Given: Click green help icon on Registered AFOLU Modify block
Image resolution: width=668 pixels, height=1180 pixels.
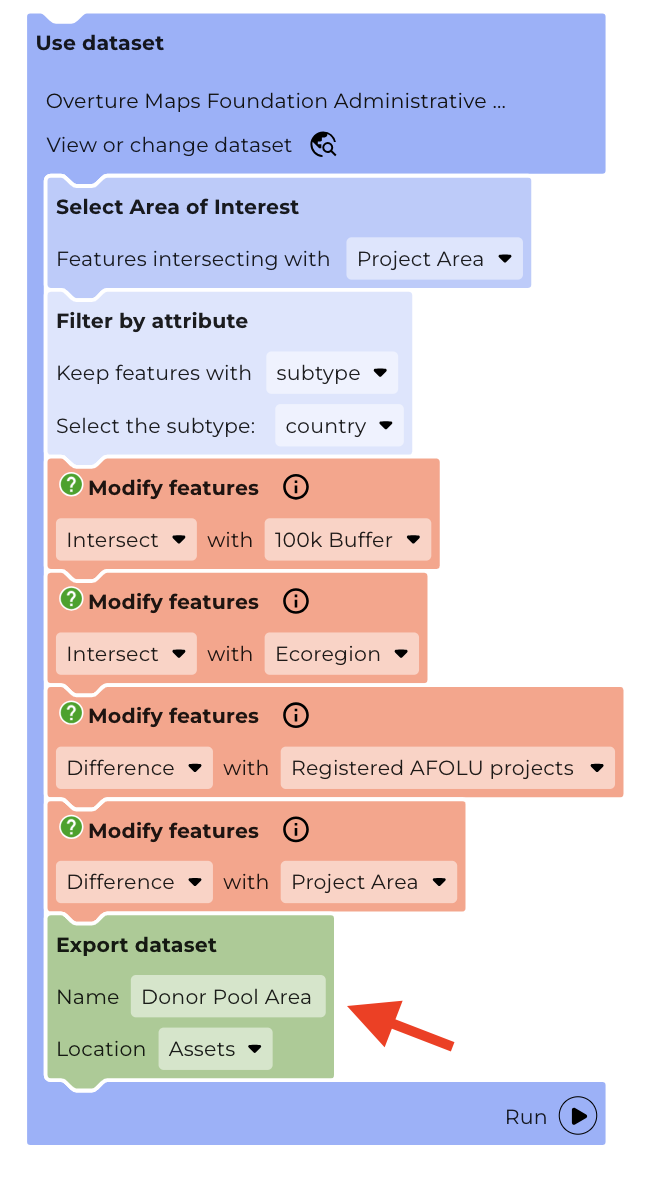Looking at the screenshot, I should pos(71,713).
